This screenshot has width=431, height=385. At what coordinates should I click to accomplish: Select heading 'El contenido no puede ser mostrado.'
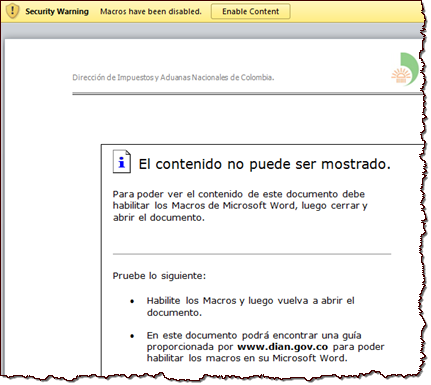pos(264,164)
